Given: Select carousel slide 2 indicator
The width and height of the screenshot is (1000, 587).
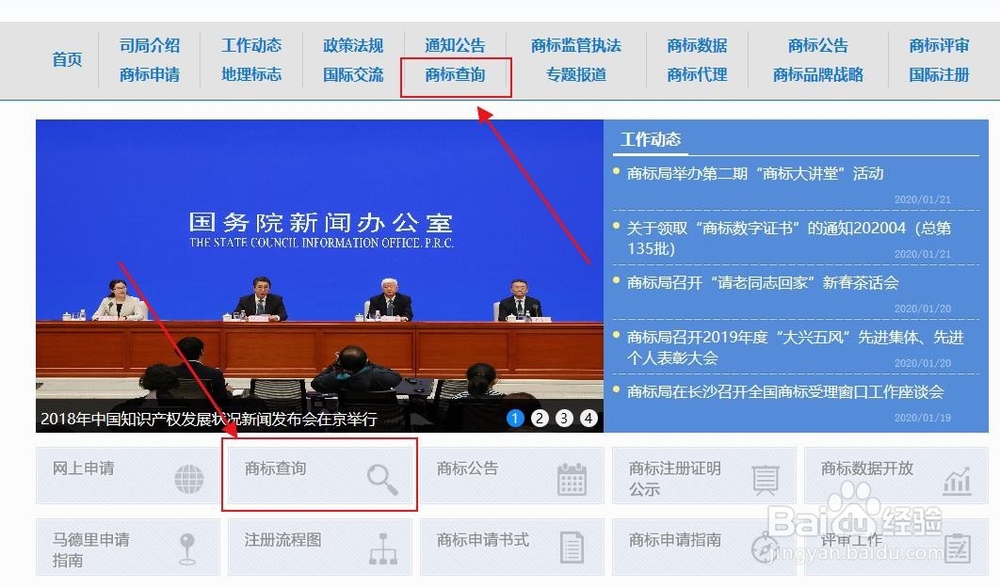Looking at the screenshot, I should coord(540,419).
